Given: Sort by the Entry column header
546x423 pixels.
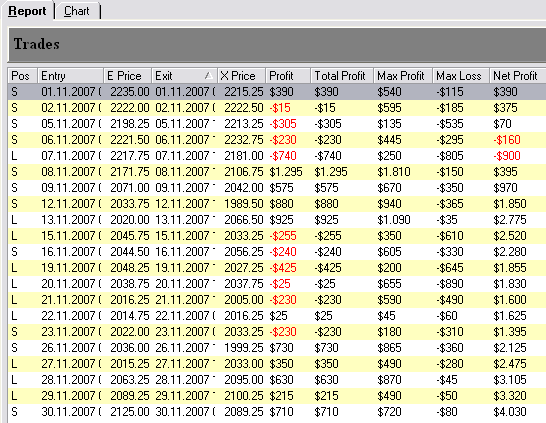Looking at the screenshot, I should tap(70, 76).
